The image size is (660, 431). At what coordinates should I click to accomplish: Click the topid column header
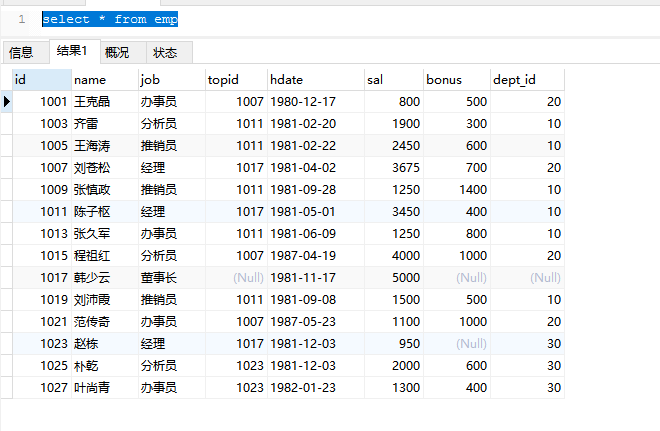[x=236, y=80]
